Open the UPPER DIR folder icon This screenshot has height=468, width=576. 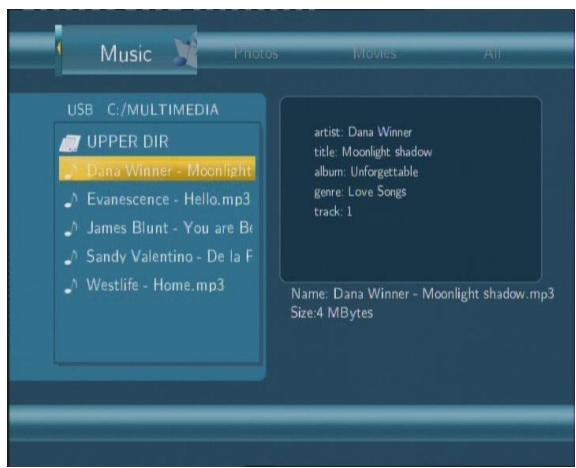pyautogui.click(x=70, y=143)
